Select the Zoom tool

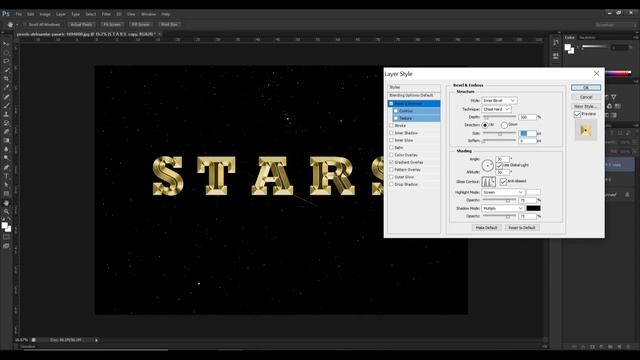coord(6,211)
